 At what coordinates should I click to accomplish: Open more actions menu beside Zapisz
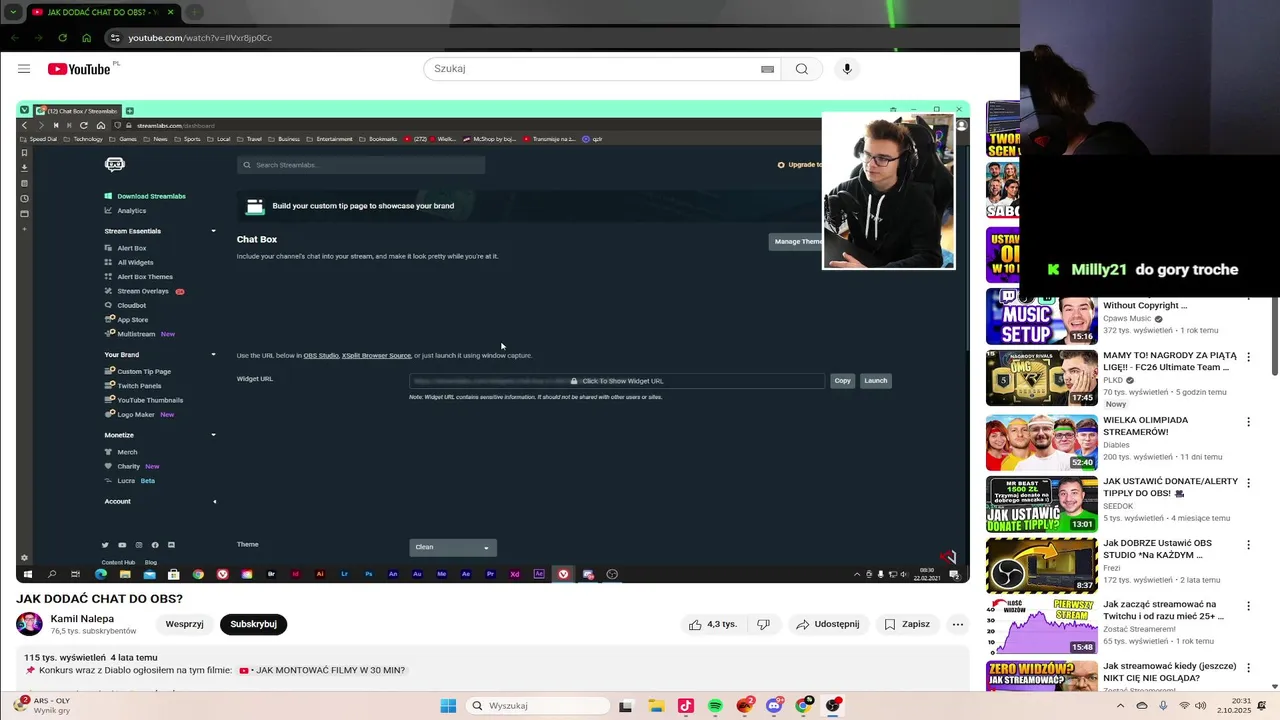957,624
